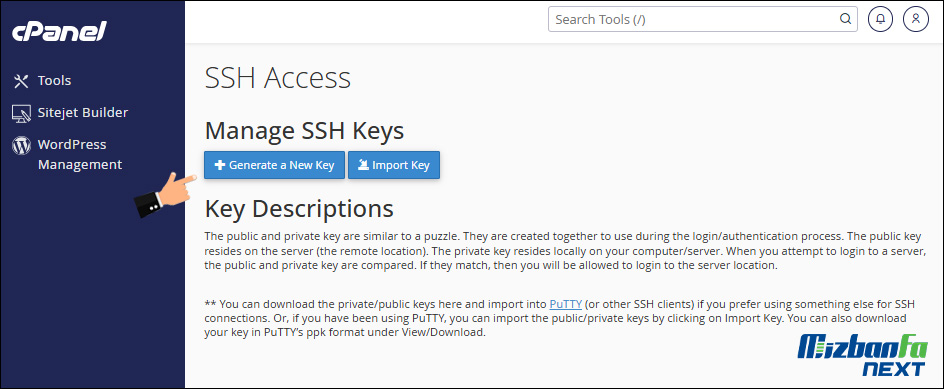The image size is (944, 389).
Task: Open the user account icon
Action: click(916, 19)
